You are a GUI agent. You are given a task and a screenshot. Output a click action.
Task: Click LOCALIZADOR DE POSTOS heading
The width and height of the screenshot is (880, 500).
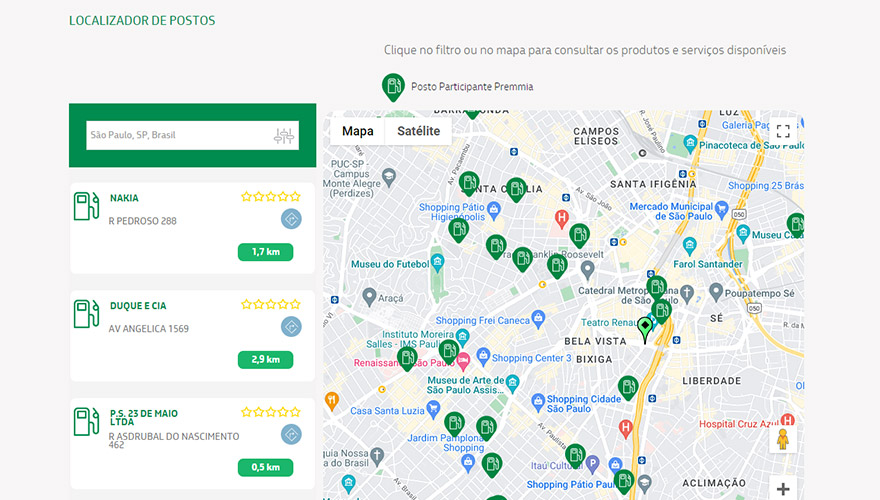142,21
